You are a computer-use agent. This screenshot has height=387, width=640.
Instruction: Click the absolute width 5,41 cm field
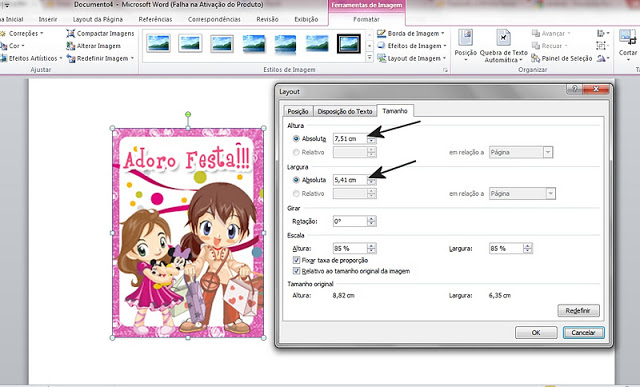pos(350,180)
